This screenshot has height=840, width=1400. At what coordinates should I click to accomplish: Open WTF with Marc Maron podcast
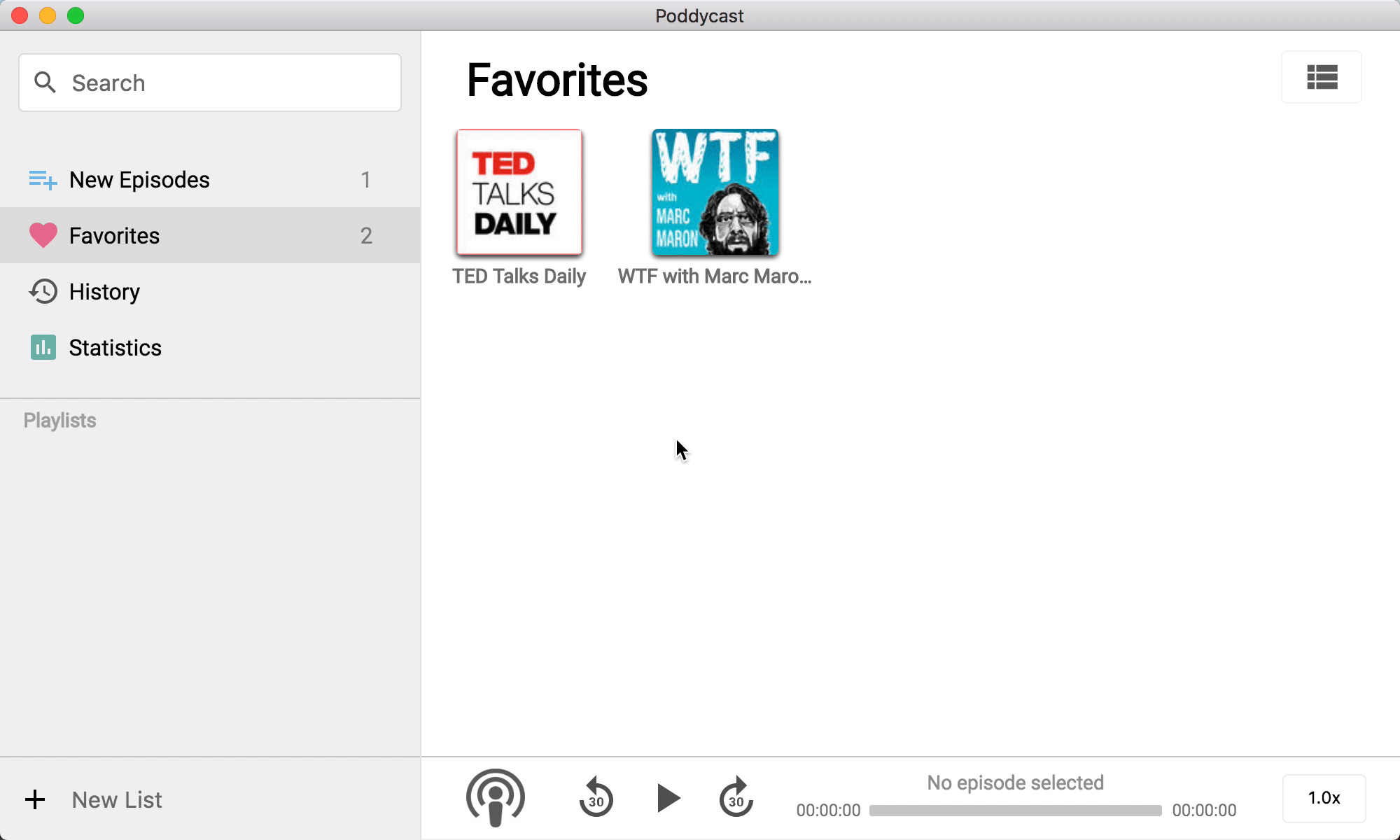click(714, 192)
